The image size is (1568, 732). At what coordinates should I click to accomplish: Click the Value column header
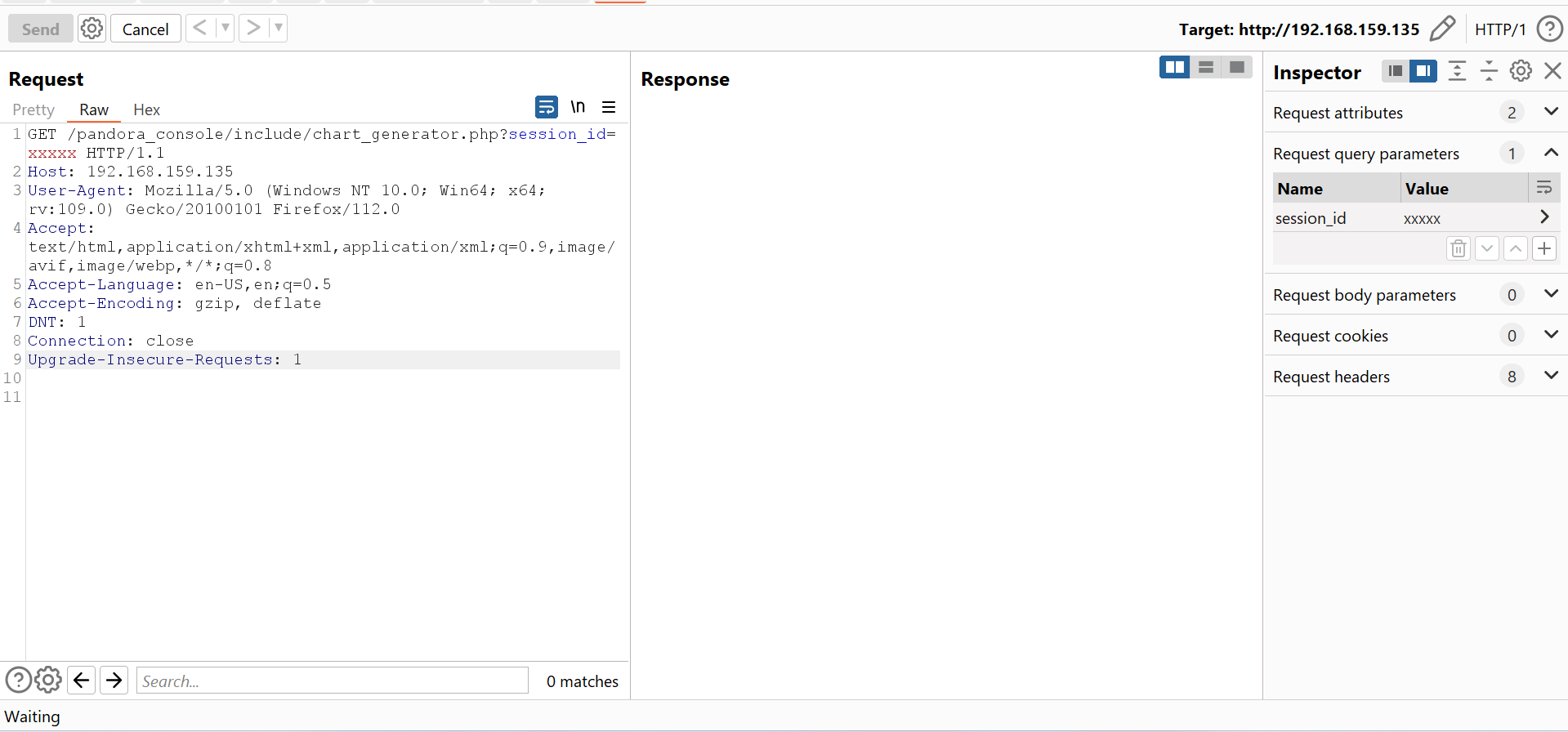click(x=1464, y=189)
